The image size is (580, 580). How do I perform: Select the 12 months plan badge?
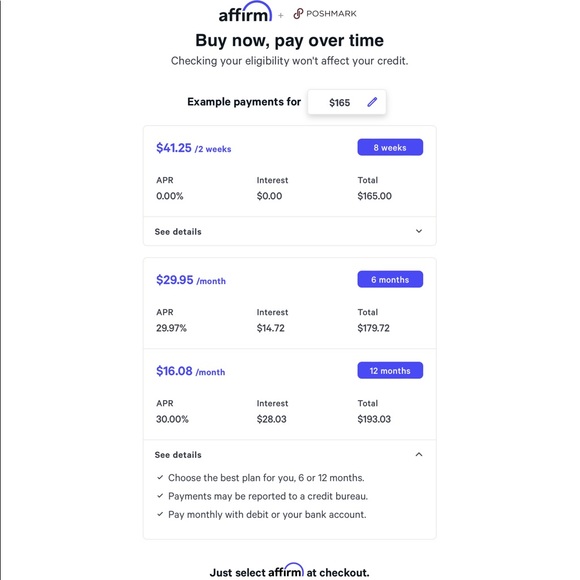coord(390,370)
